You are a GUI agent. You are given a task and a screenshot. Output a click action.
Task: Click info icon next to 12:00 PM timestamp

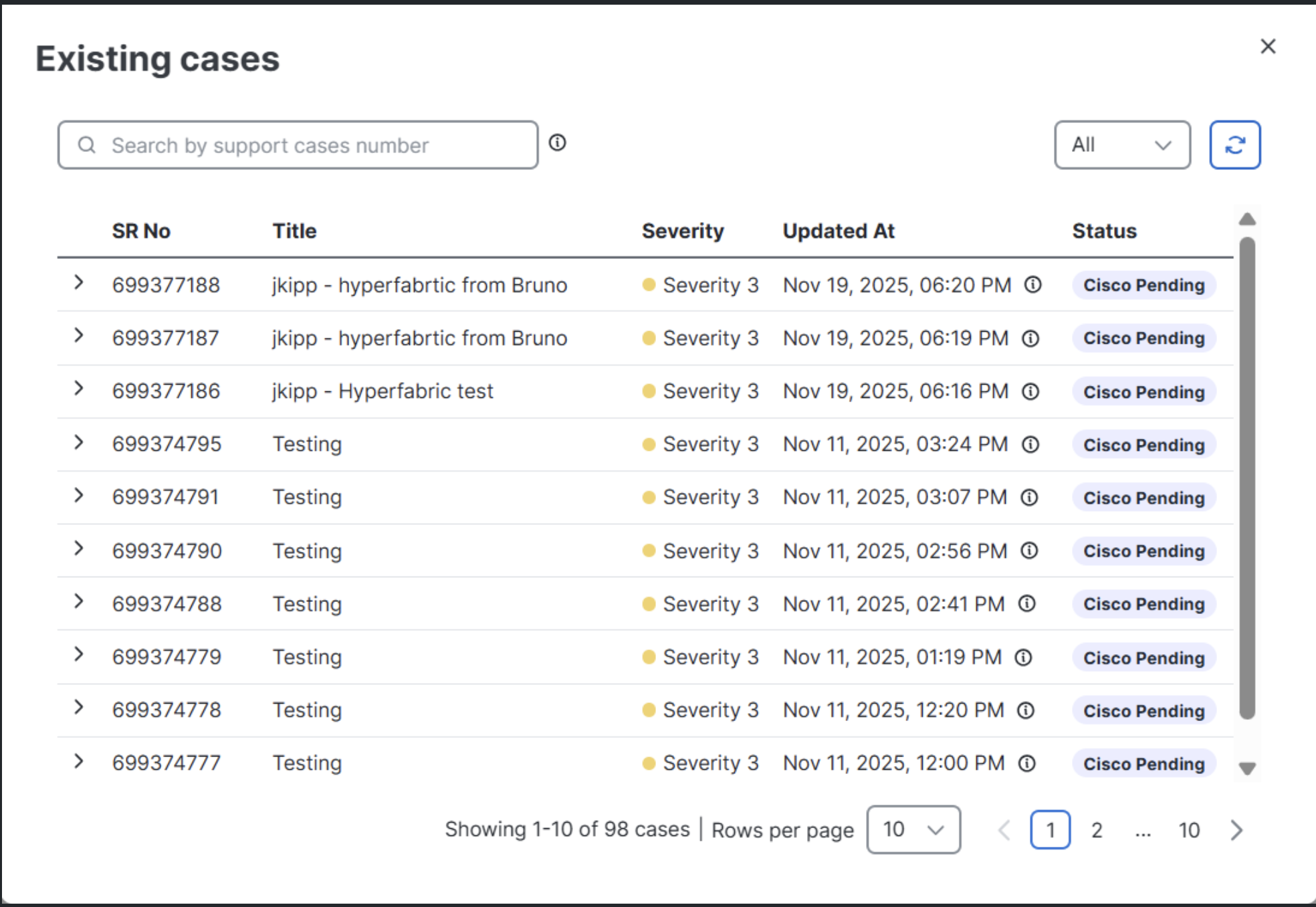(1026, 763)
